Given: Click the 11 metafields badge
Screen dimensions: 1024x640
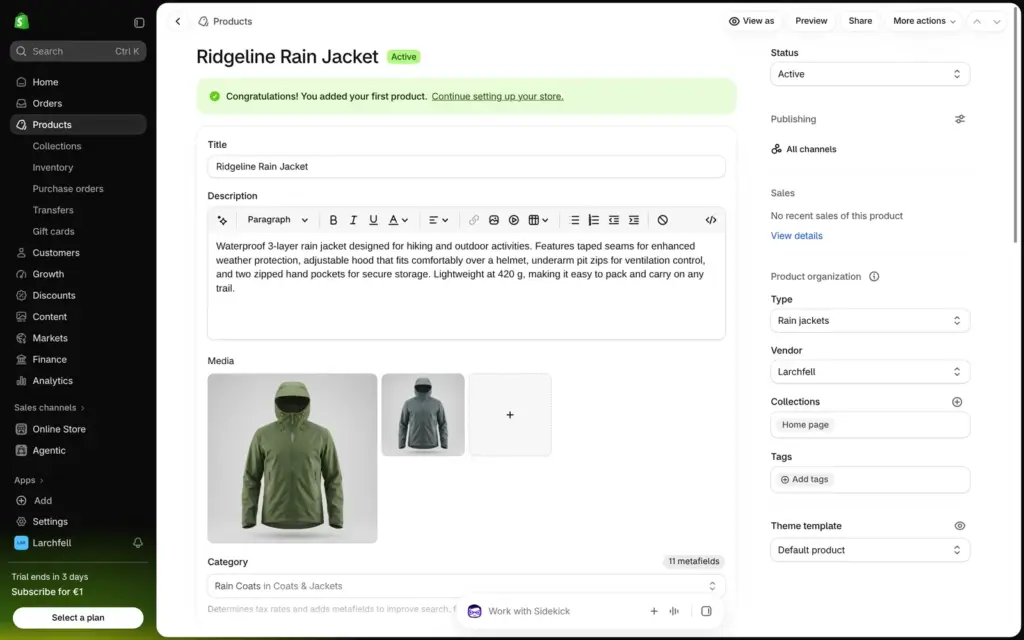Looking at the screenshot, I should [x=694, y=562].
